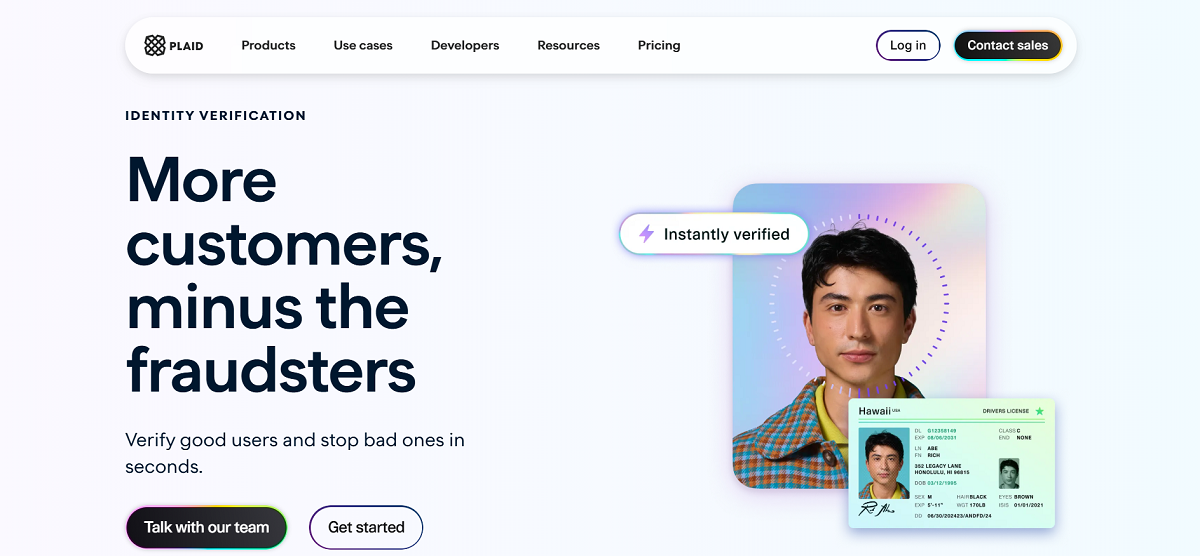
Task: Open the Resources menu
Action: coord(568,45)
